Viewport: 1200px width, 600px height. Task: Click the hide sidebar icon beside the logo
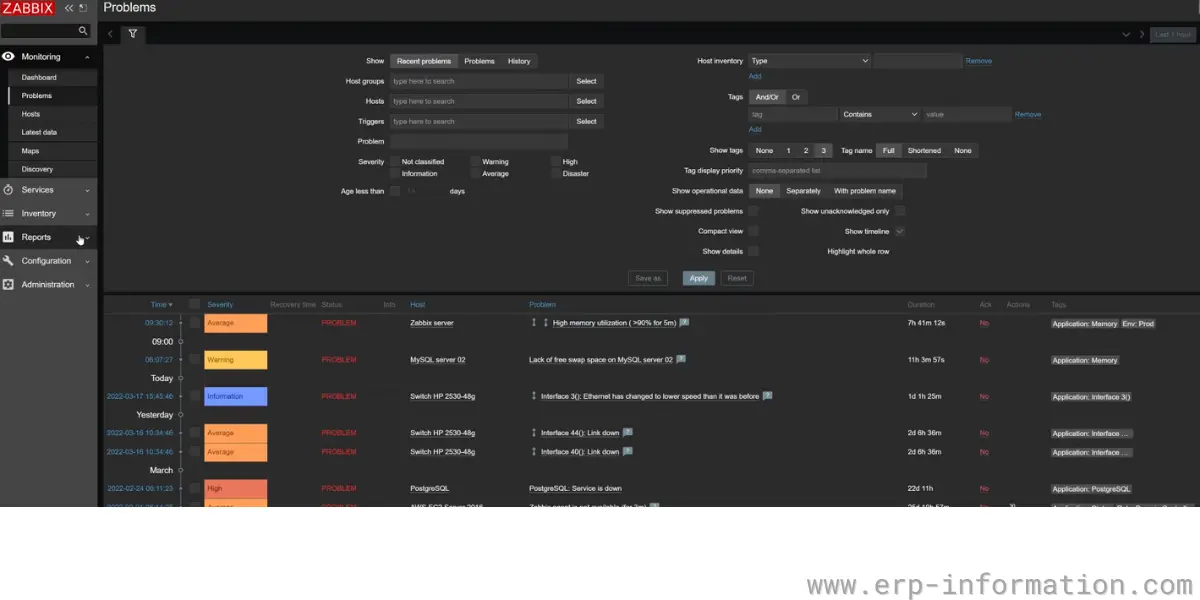(83, 8)
